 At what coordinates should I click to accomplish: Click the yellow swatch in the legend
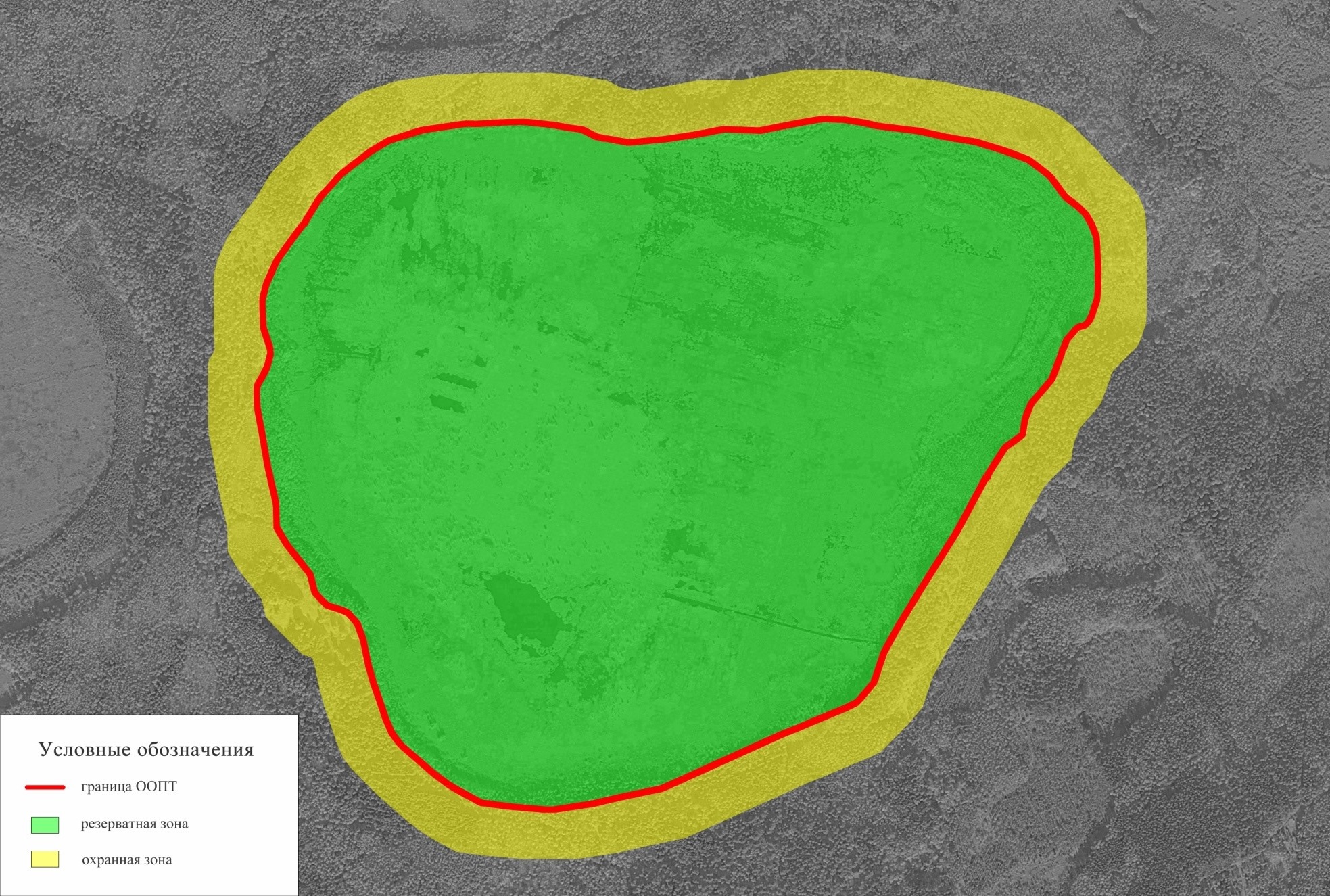point(45,859)
